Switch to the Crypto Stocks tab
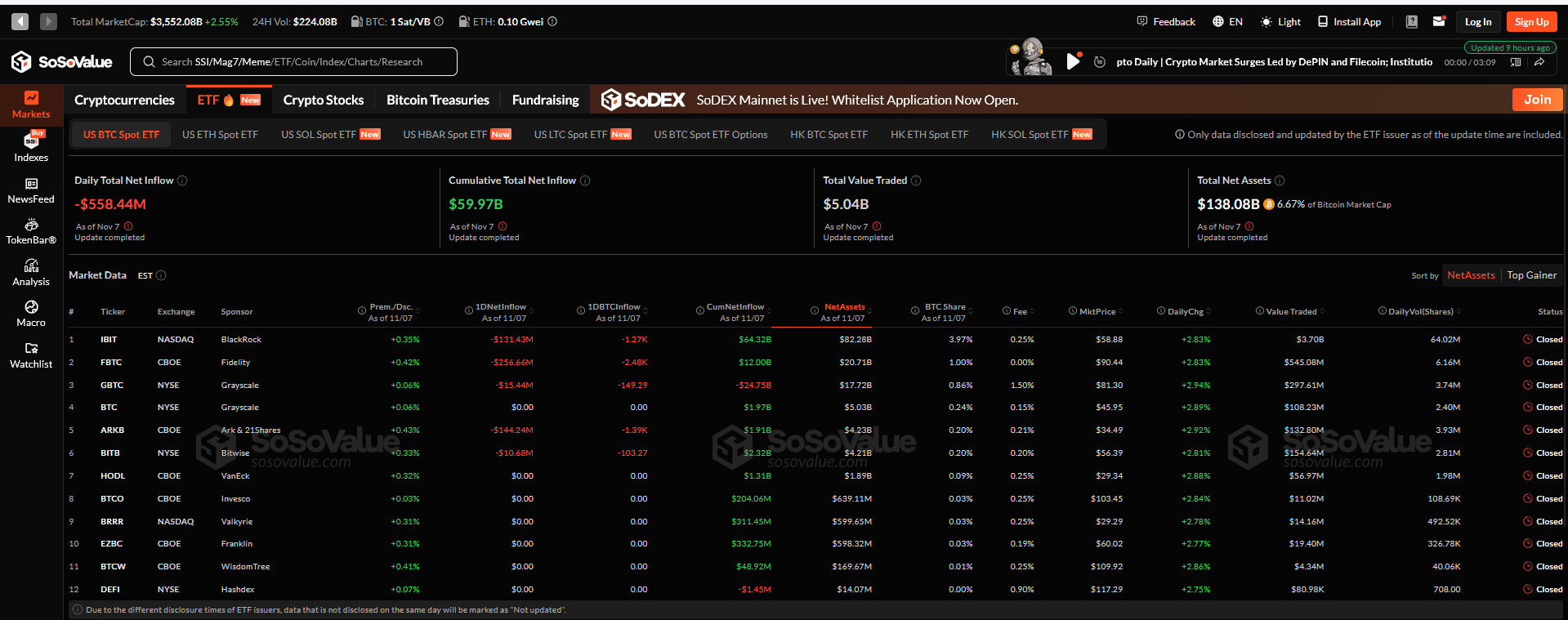 [x=324, y=100]
